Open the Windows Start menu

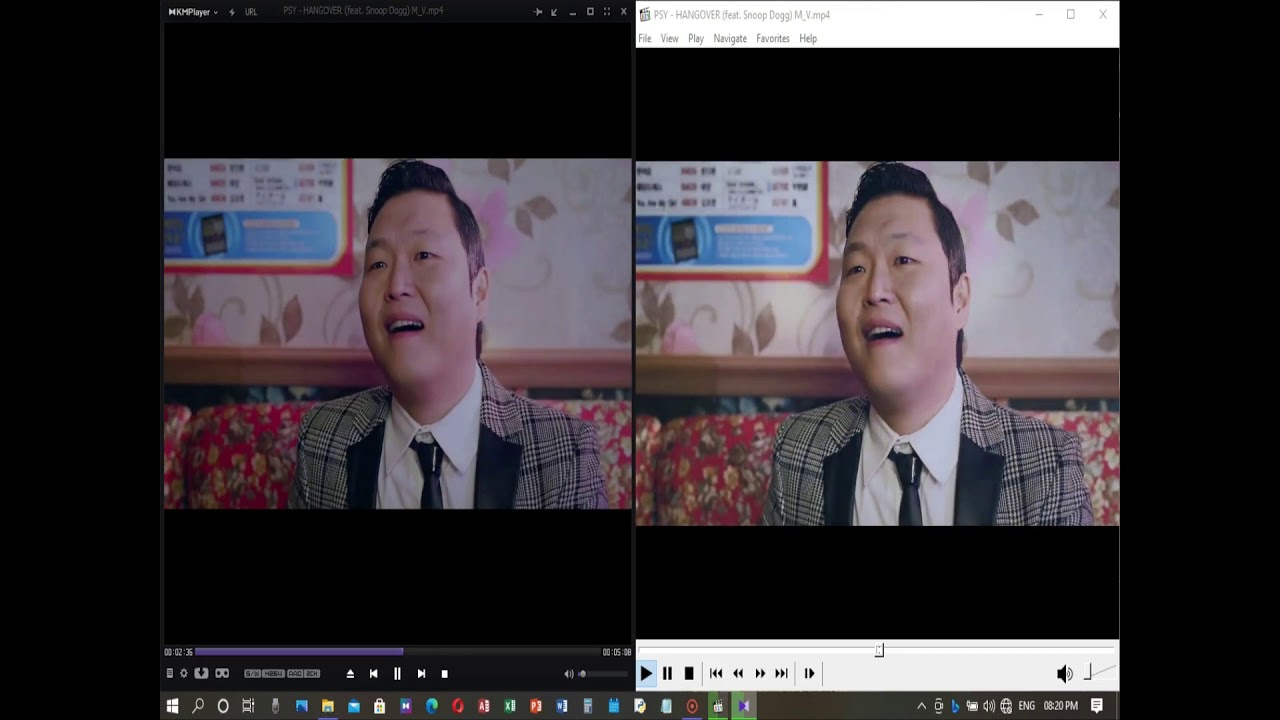[172, 706]
